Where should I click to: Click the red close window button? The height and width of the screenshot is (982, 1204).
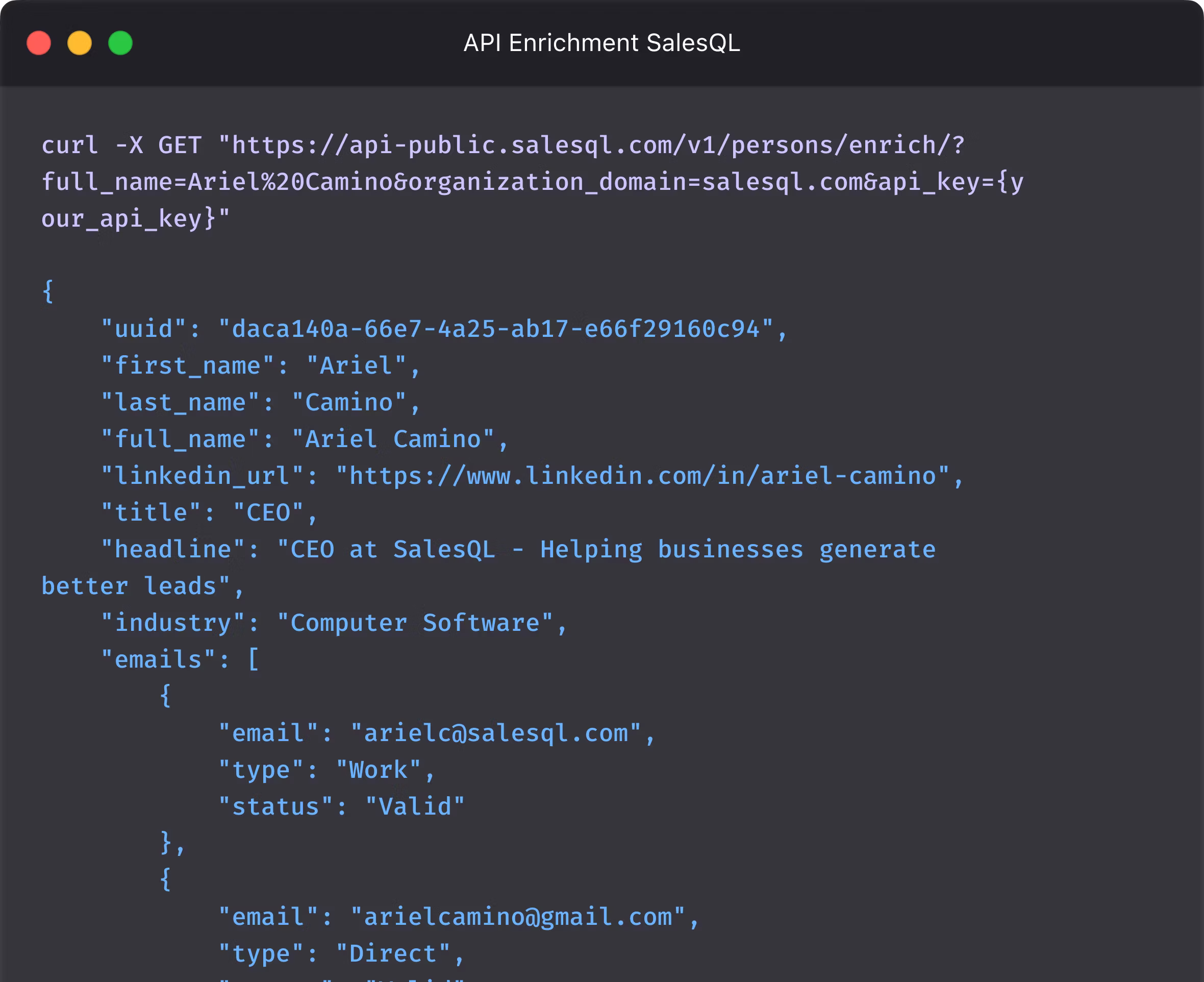[x=39, y=43]
